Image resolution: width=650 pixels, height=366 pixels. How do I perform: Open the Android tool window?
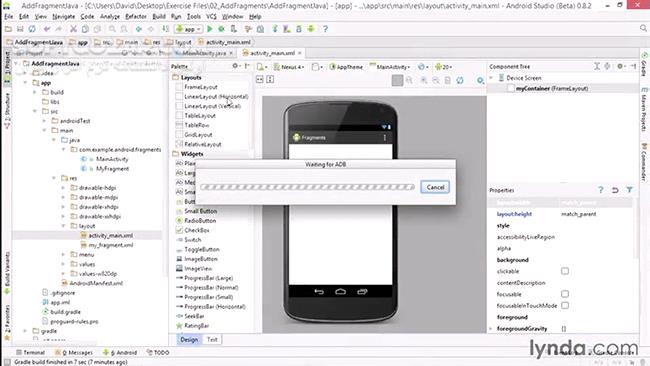click(120, 352)
